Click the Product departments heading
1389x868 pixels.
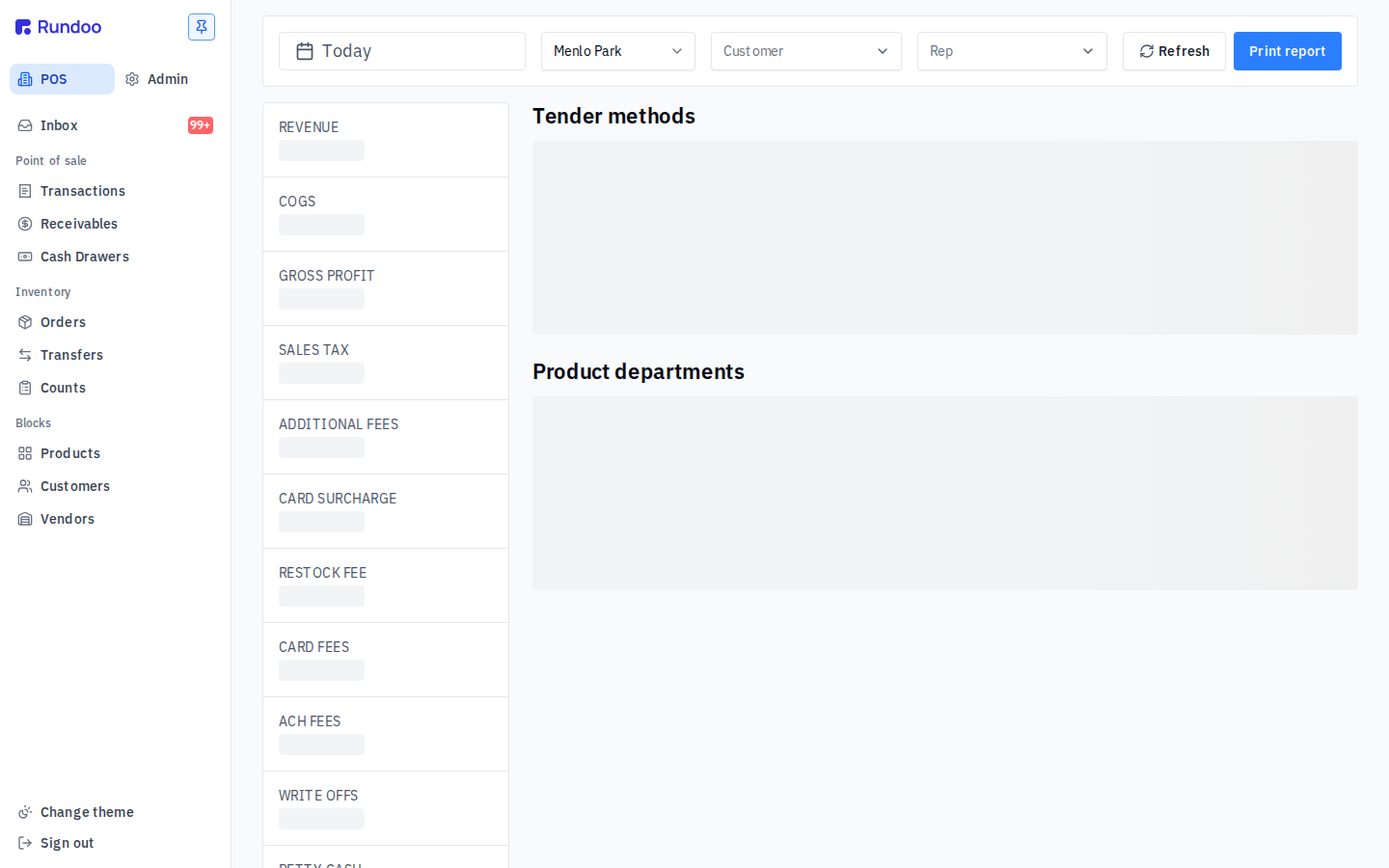[x=639, y=371]
